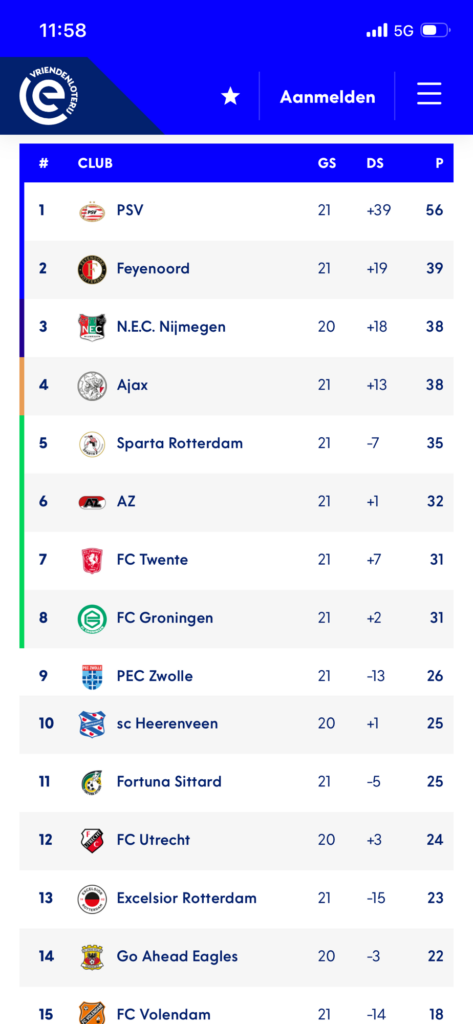473x1024 pixels.
Task: Tap the PSV club crest
Action: pos(92,211)
